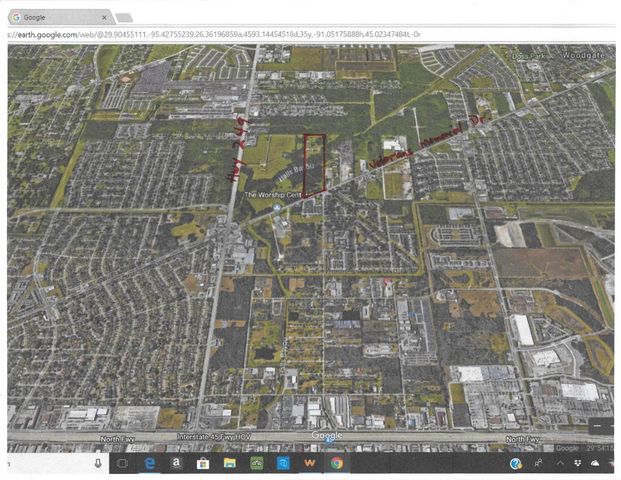The image size is (621, 480).
Task: Select the Google browser tab
Action: tap(60, 17)
